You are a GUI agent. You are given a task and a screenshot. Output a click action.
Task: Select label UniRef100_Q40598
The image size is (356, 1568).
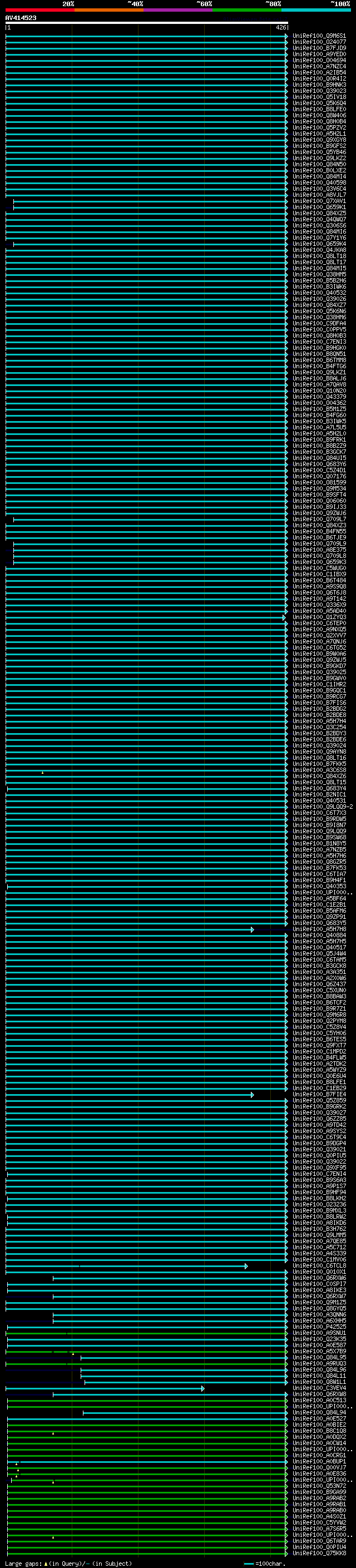(319, 182)
